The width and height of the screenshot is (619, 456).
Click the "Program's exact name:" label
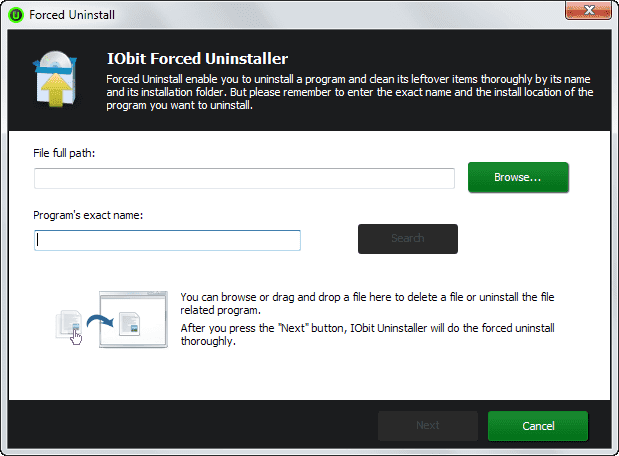88,215
